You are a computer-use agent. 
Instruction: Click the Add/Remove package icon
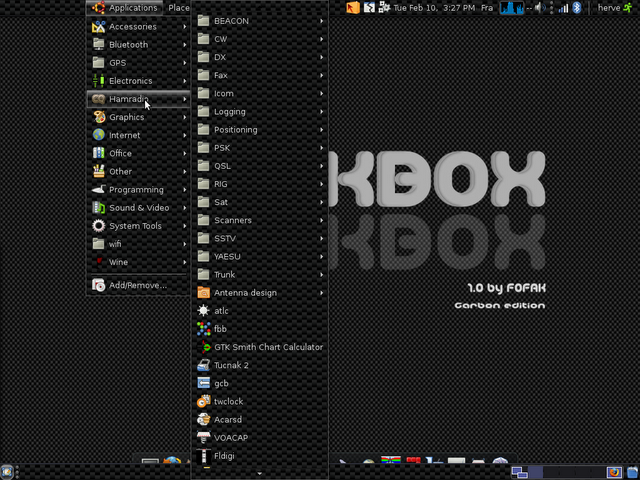point(98,285)
